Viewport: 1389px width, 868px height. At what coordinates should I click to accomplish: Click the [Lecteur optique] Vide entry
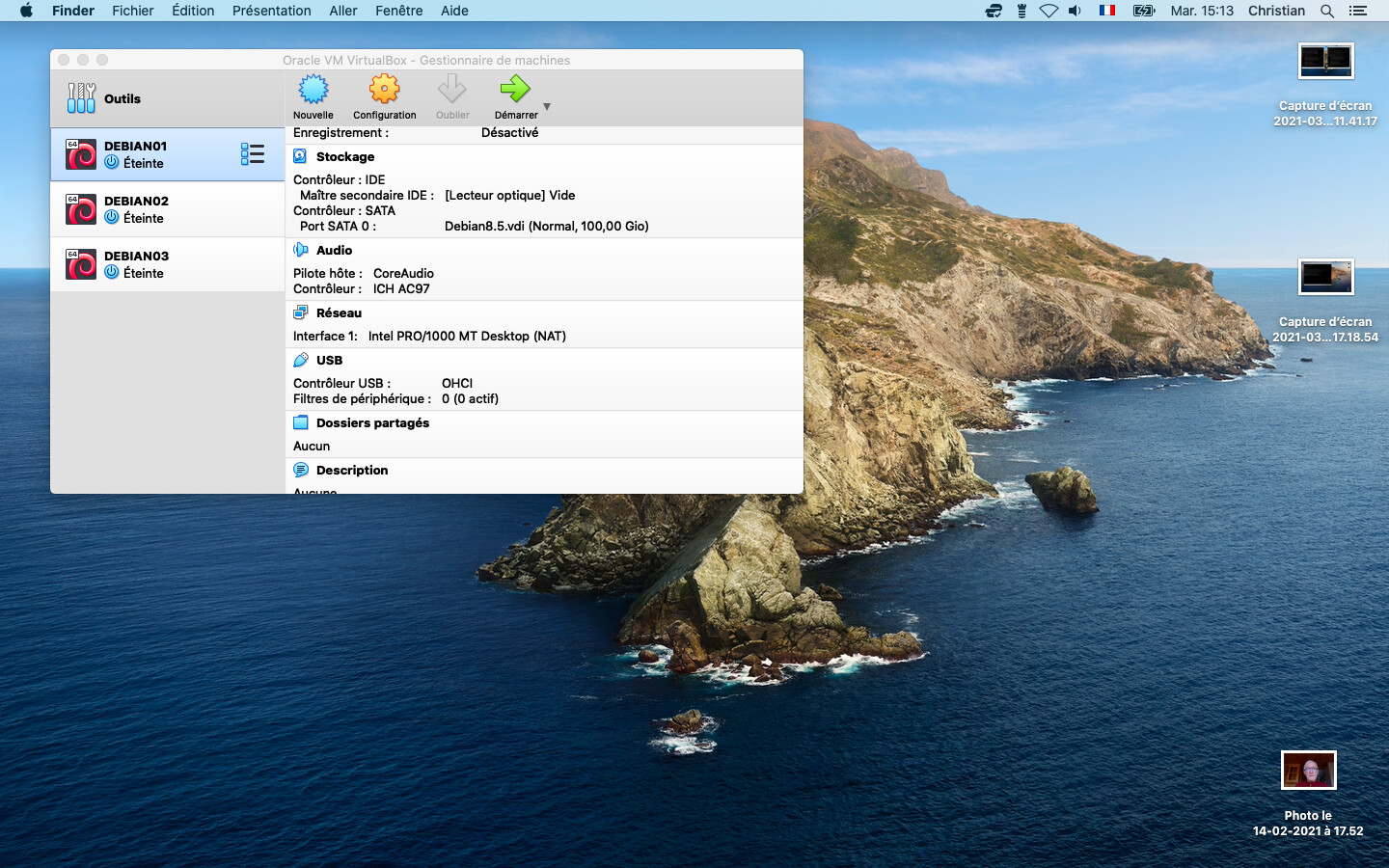pyautogui.click(x=509, y=195)
